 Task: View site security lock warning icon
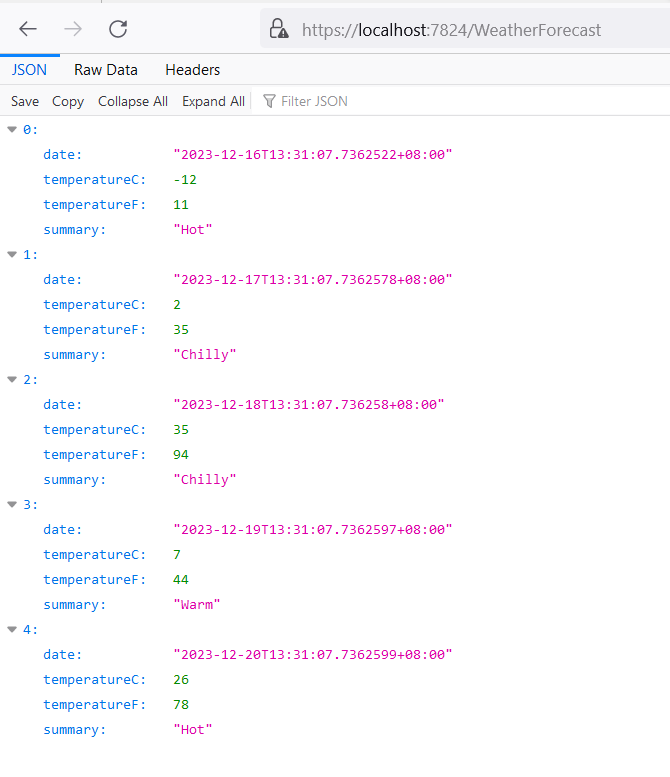coord(279,29)
